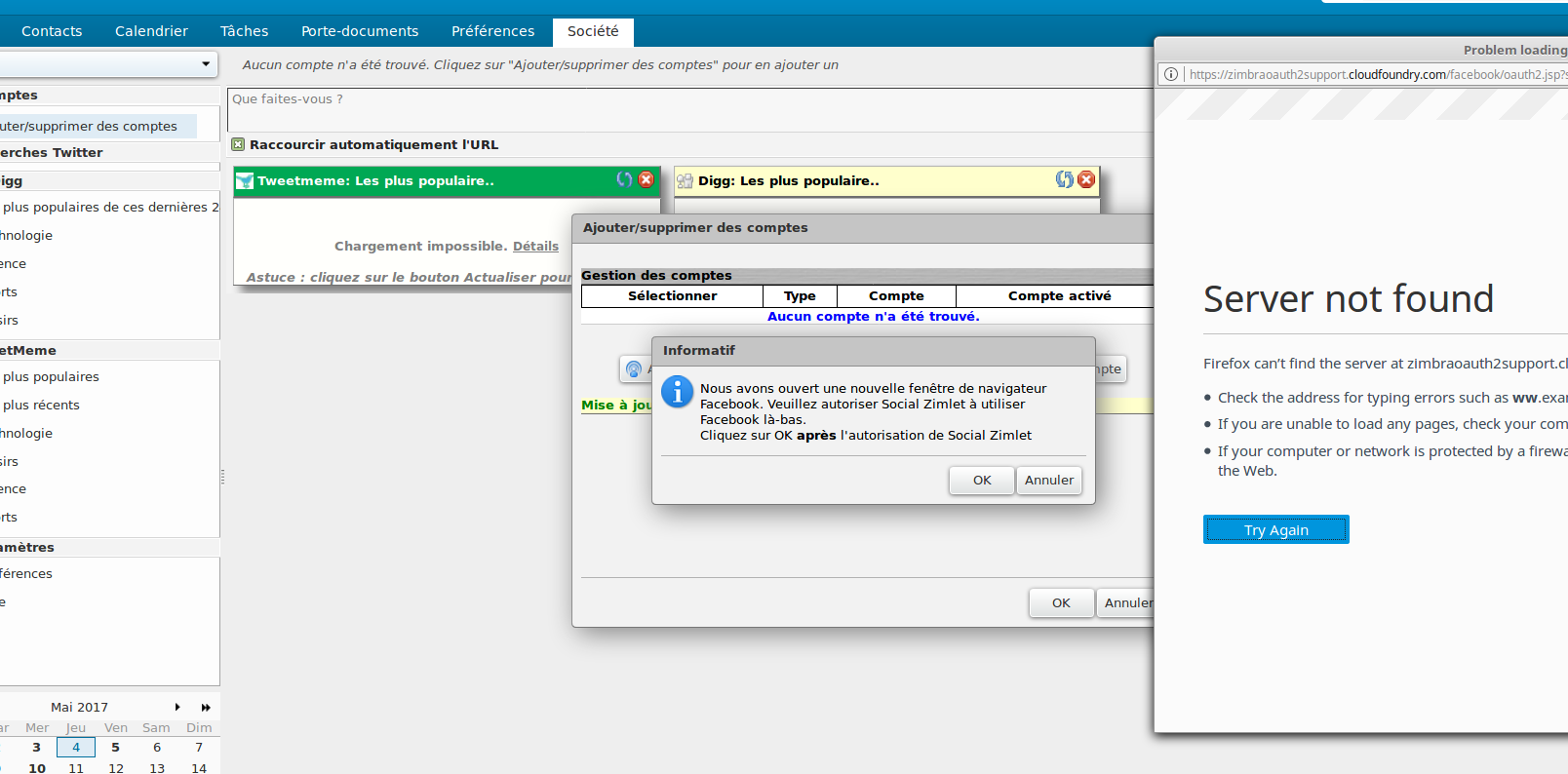Refresh the Digg feed card

tap(1064, 179)
